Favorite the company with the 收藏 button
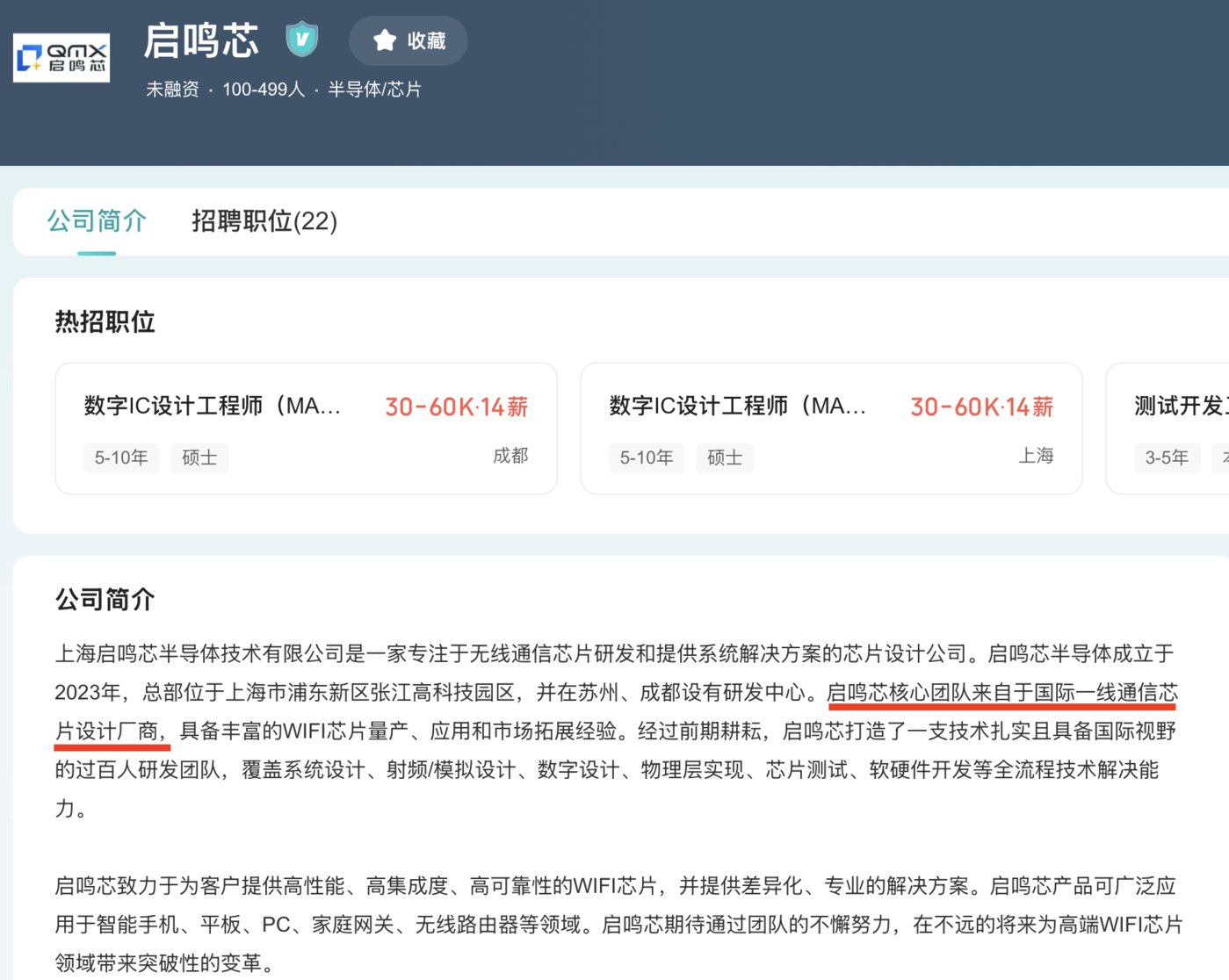 (408, 40)
